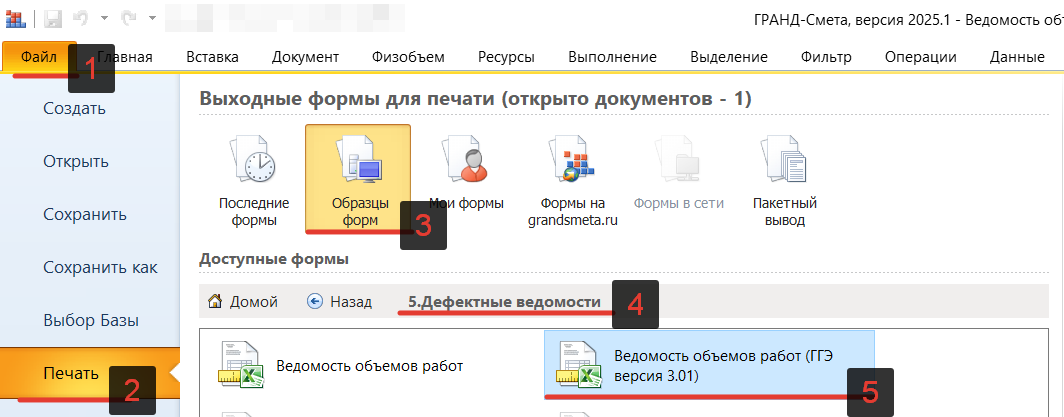Viewport: 1064px width, 417px height.
Task: Click the Redo arrow in quick access toolbar
Action: click(x=128, y=18)
